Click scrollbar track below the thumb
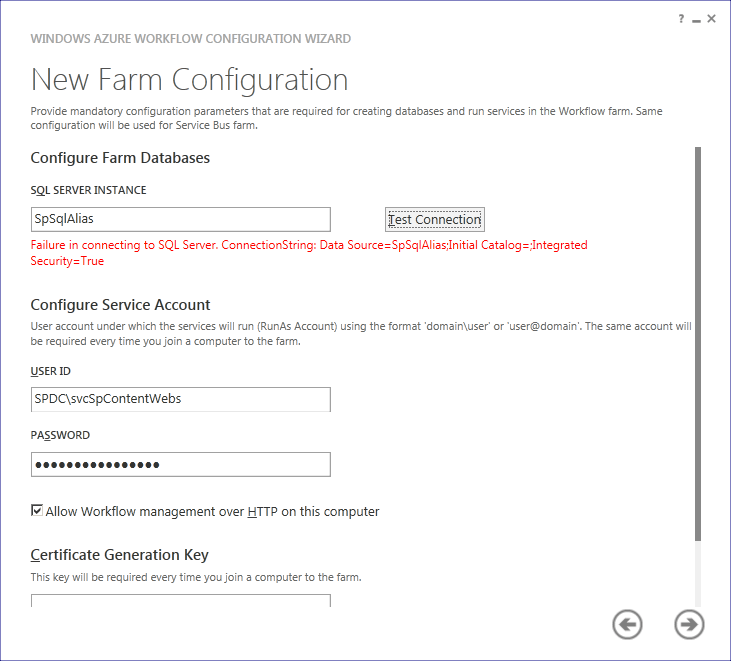The height and width of the screenshot is (661, 731). (x=697, y=573)
